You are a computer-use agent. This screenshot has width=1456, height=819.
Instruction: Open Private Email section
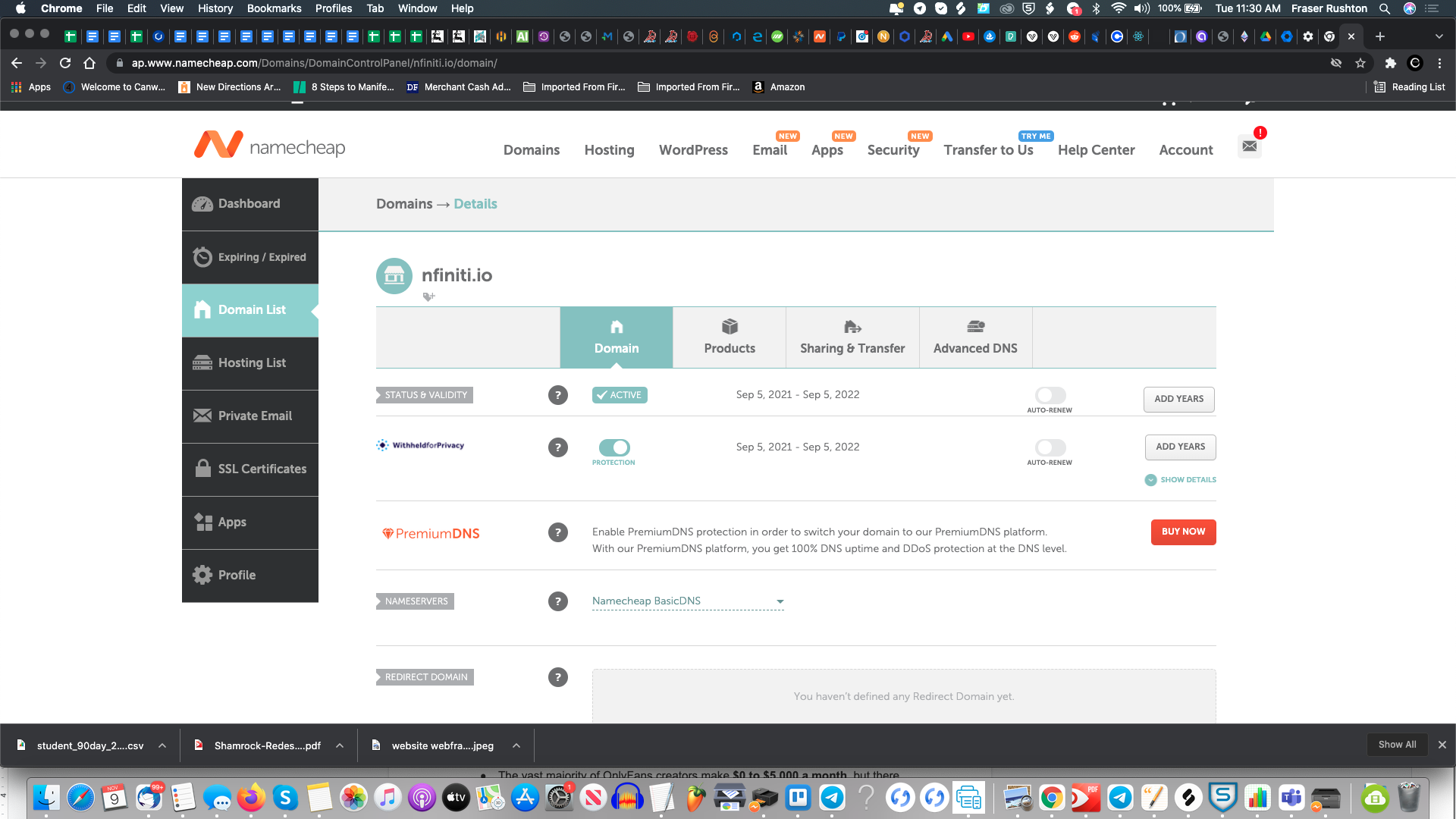point(254,416)
